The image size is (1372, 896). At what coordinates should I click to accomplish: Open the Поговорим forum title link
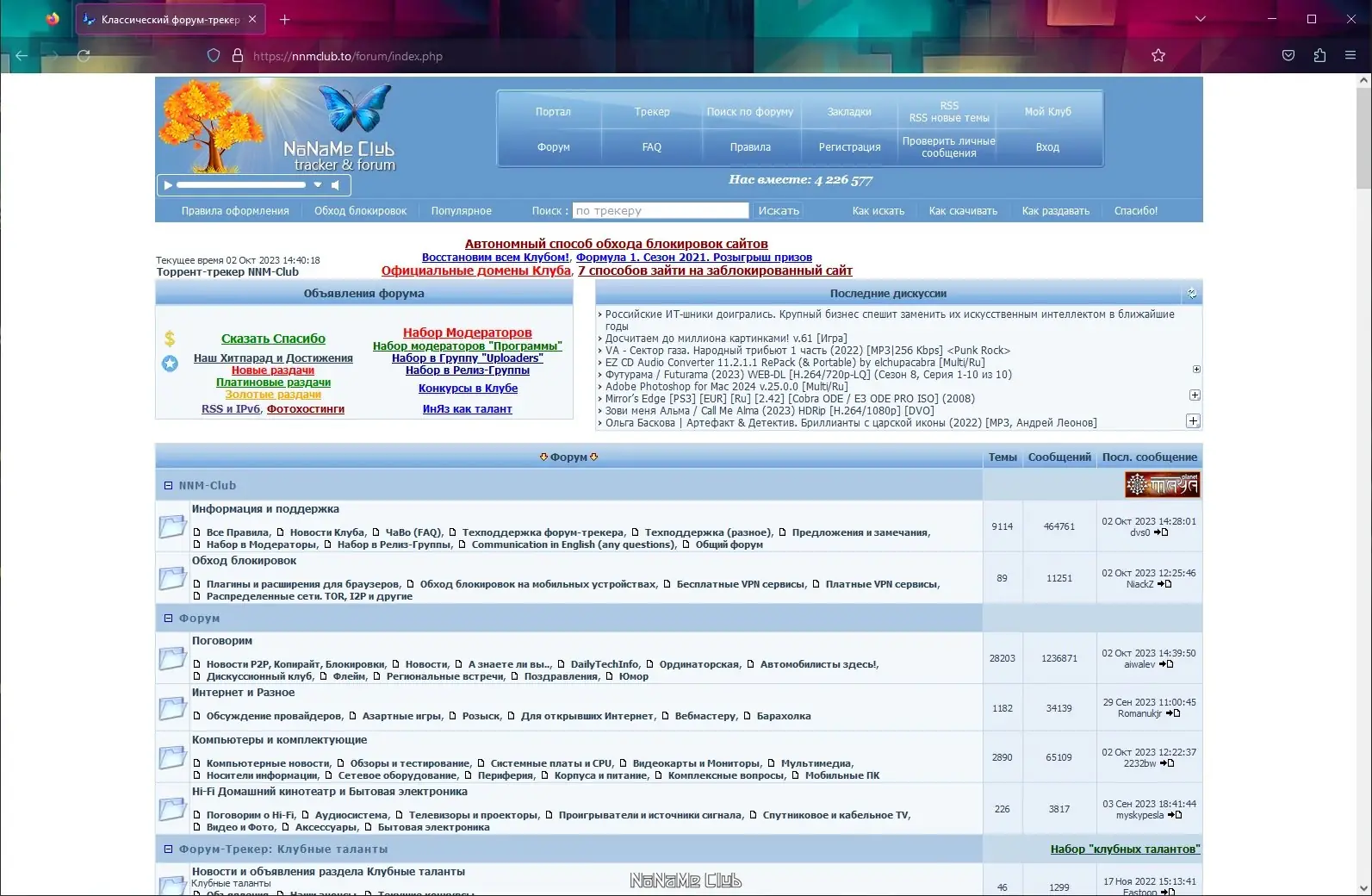click(222, 641)
